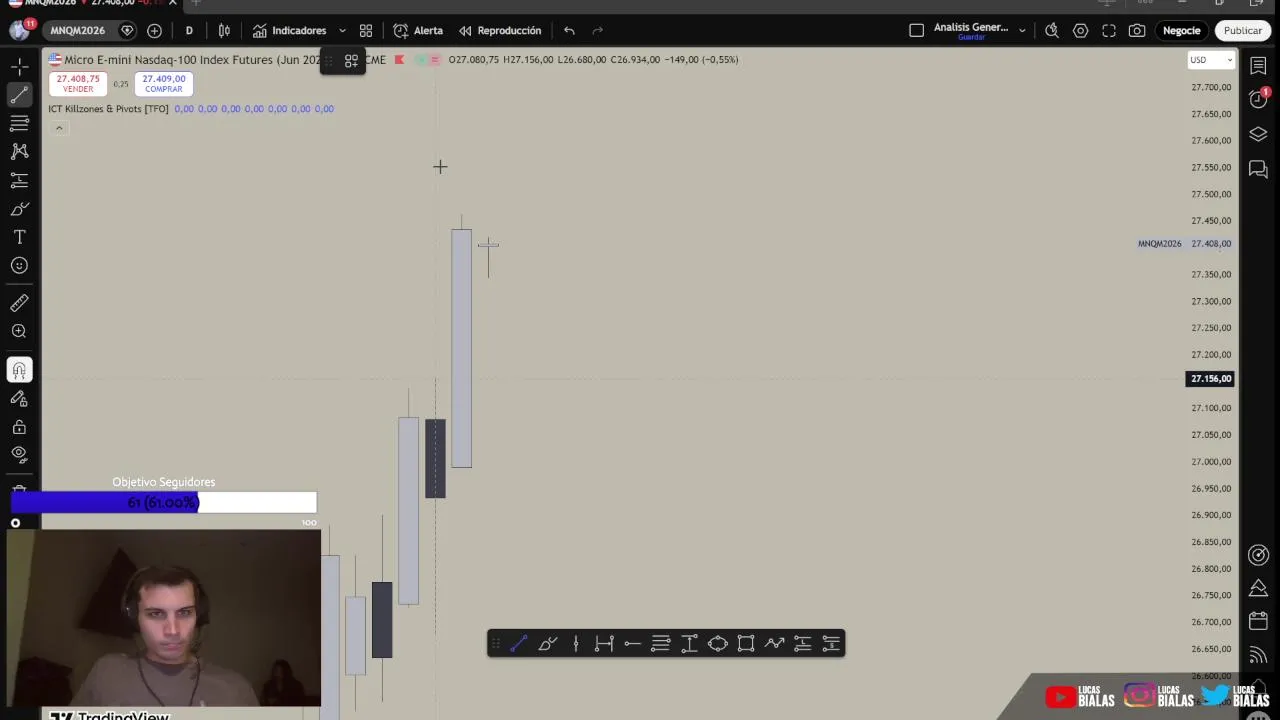
Task: Open the layout setup square icon
Action: tap(916, 31)
